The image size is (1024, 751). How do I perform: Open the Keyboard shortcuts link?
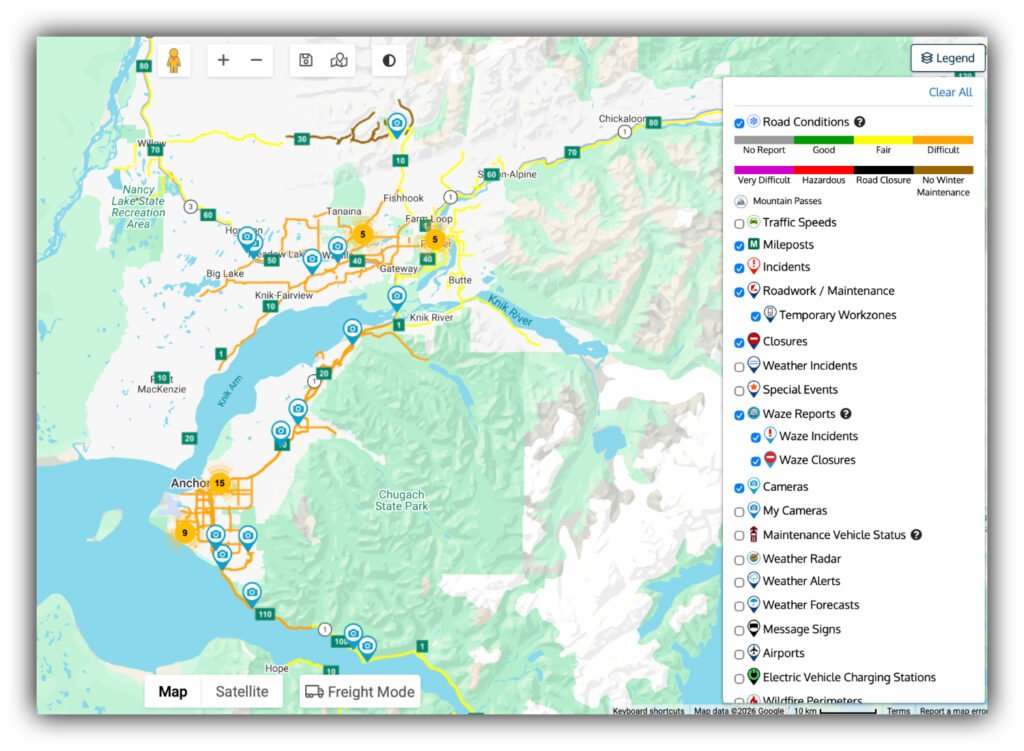[x=648, y=711]
